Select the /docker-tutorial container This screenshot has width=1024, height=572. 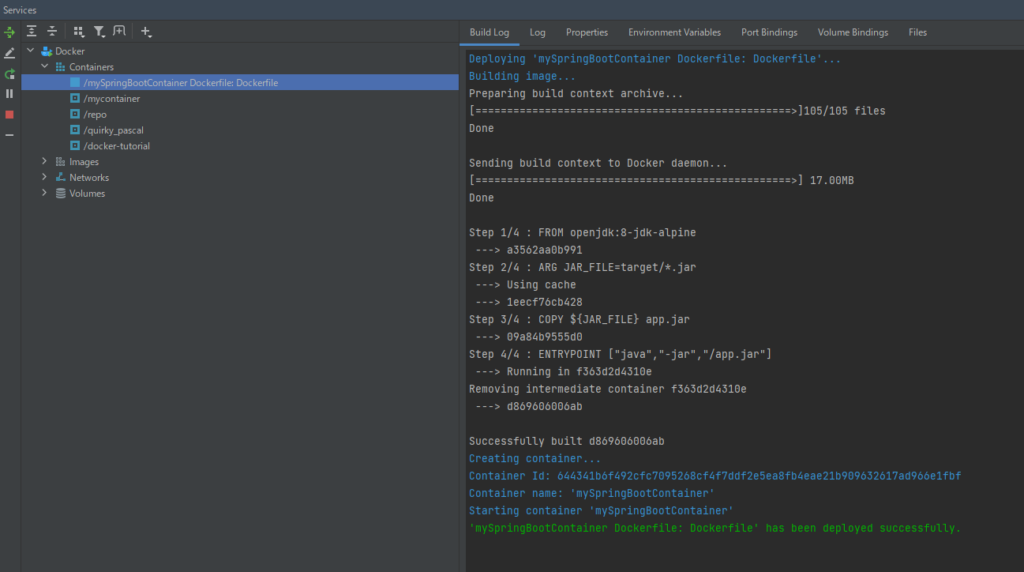116,146
